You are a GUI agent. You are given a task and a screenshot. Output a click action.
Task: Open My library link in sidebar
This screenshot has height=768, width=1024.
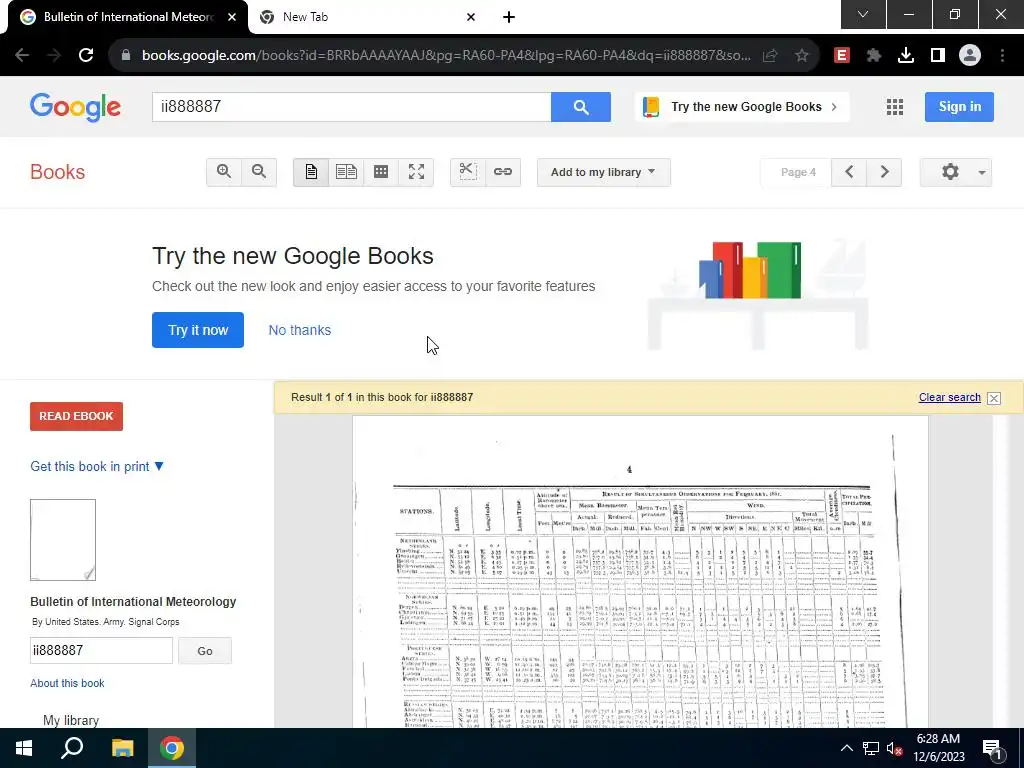(71, 720)
